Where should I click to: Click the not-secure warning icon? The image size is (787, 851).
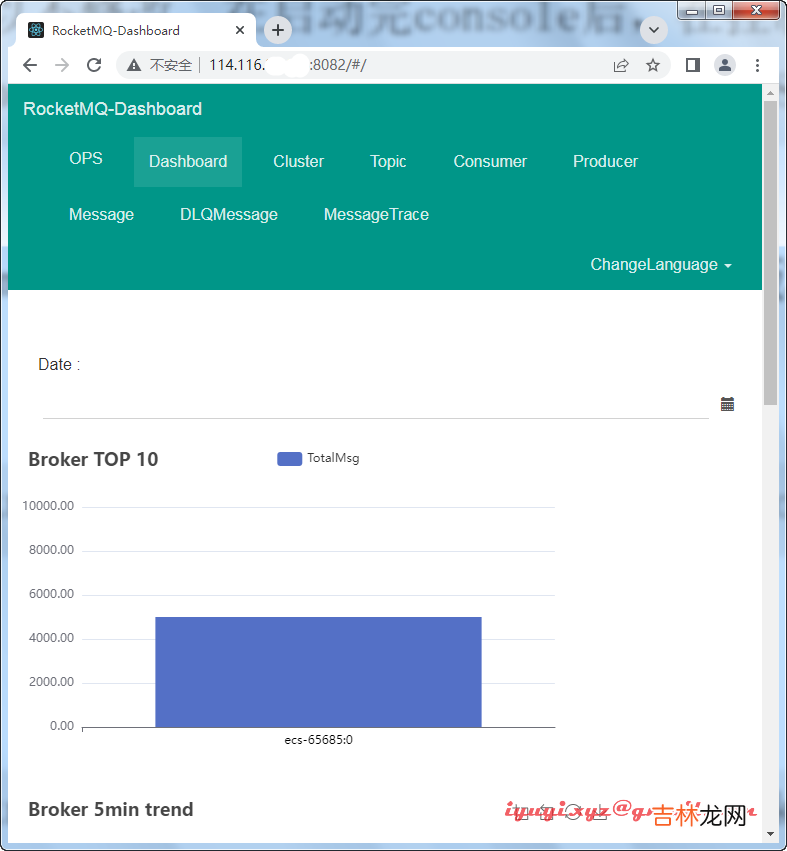pos(134,65)
